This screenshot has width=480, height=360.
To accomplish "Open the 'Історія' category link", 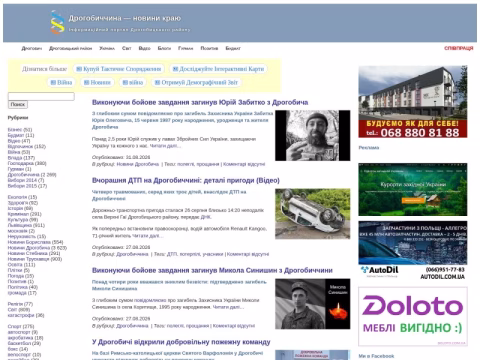I will point(15,208).
